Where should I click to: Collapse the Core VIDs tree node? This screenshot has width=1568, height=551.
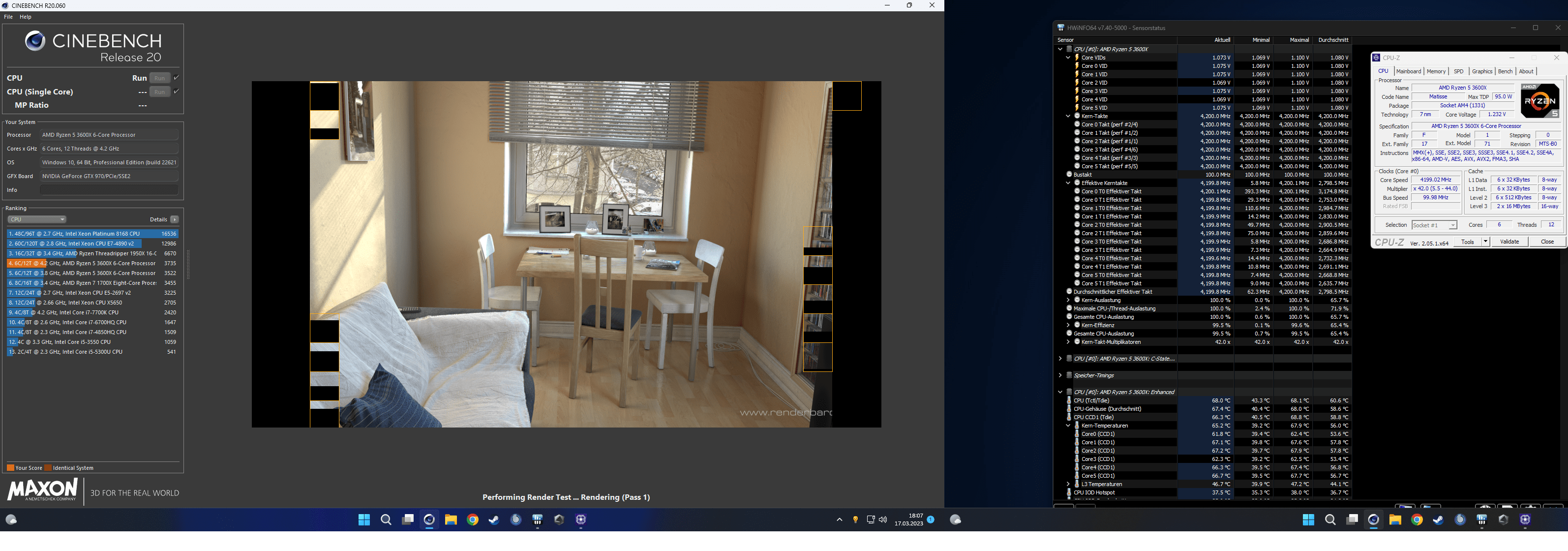[x=1068, y=58]
